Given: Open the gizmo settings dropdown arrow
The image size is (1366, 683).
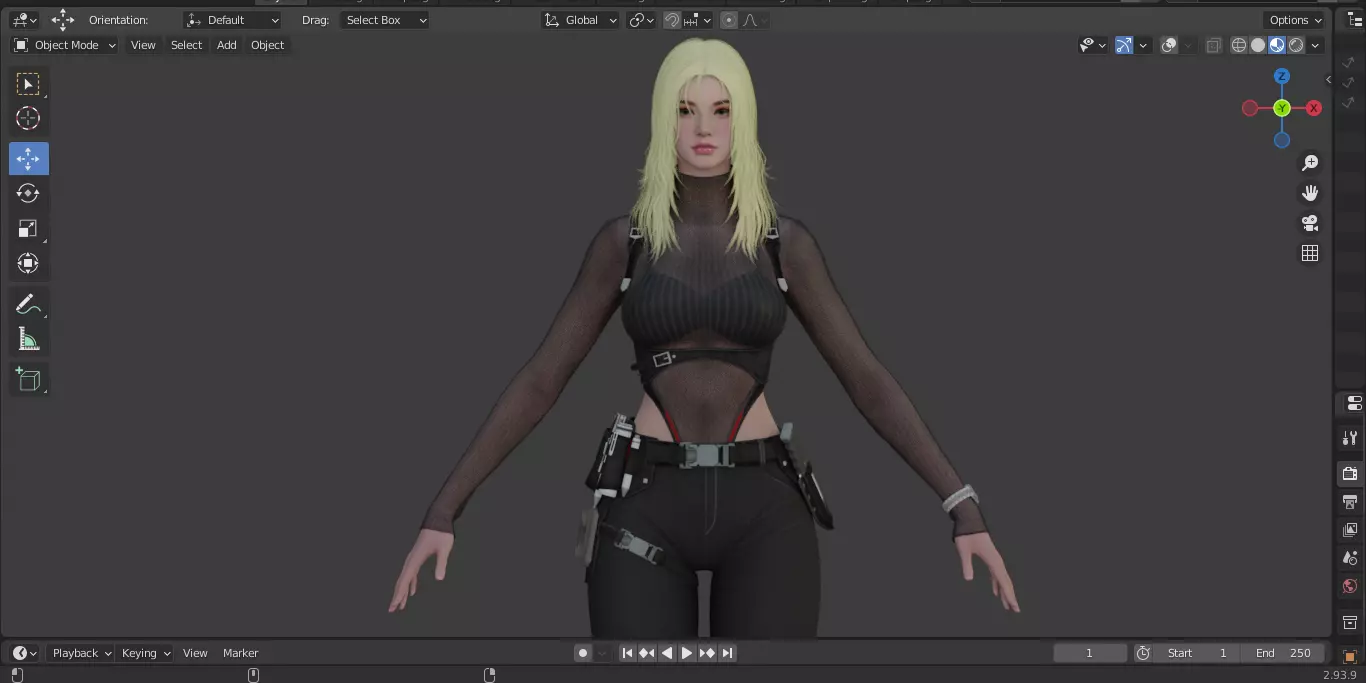Looking at the screenshot, I should [1143, 45].
